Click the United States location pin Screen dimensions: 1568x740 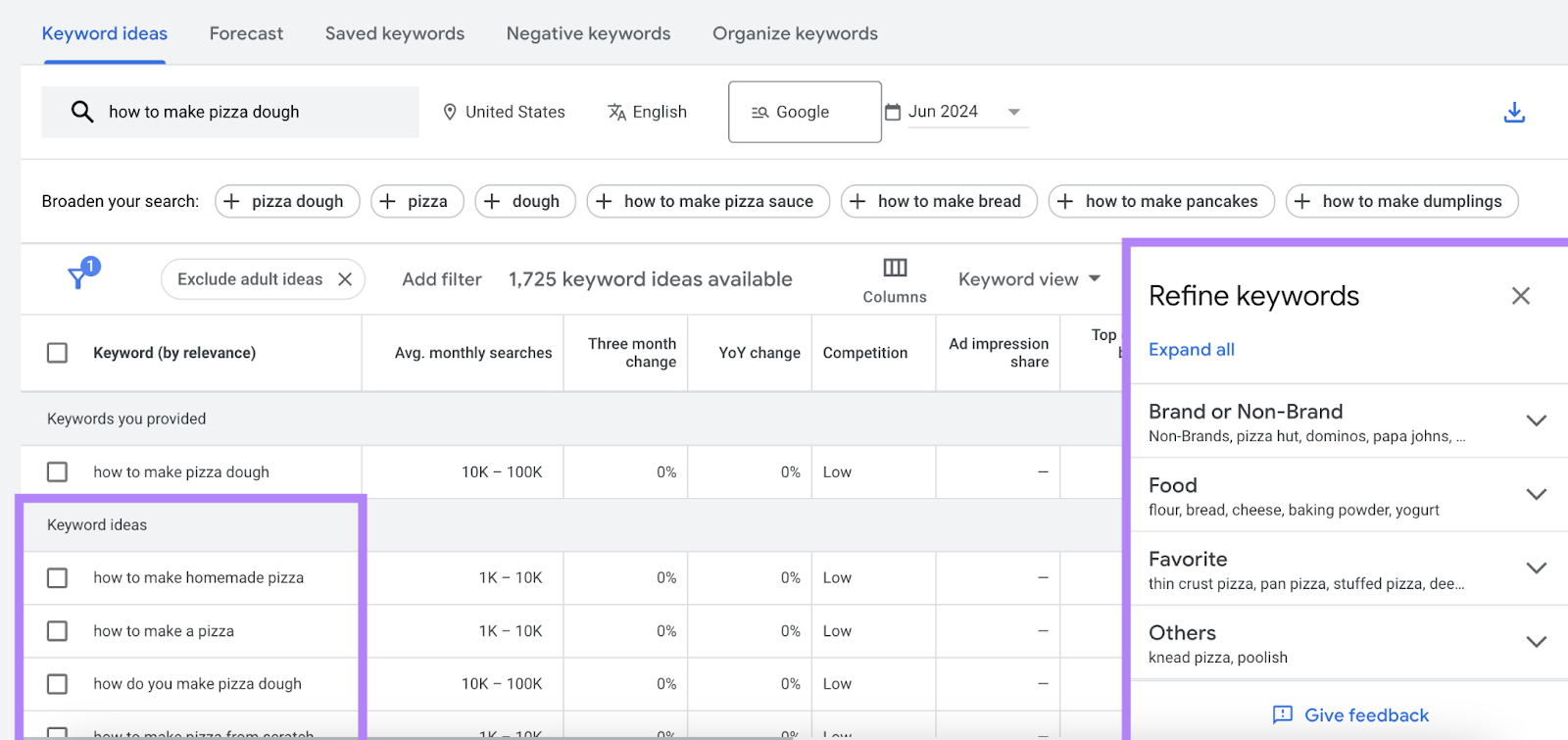(450, 112)
